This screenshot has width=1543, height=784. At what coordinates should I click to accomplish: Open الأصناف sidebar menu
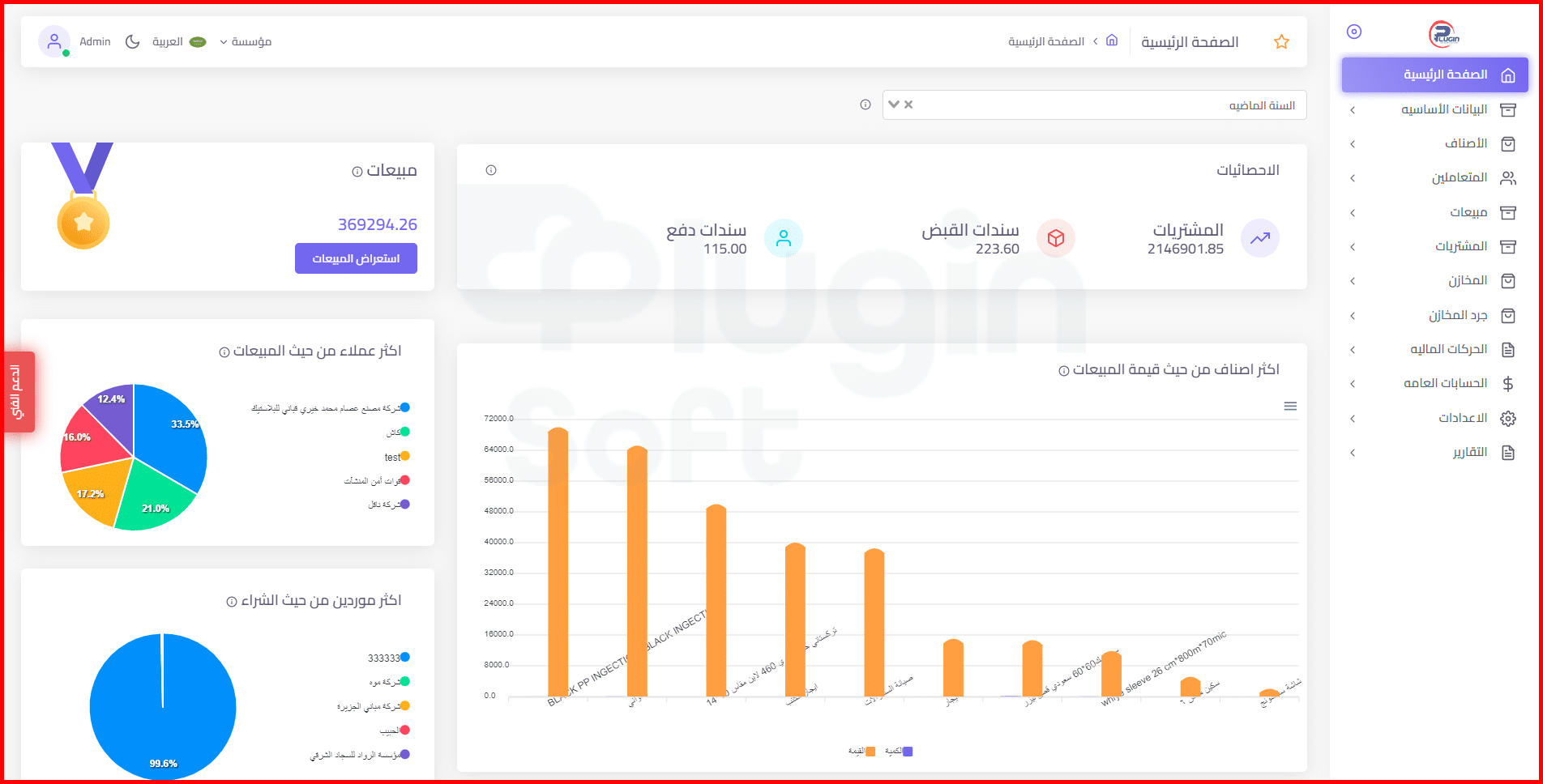(x=1435, y=143)
